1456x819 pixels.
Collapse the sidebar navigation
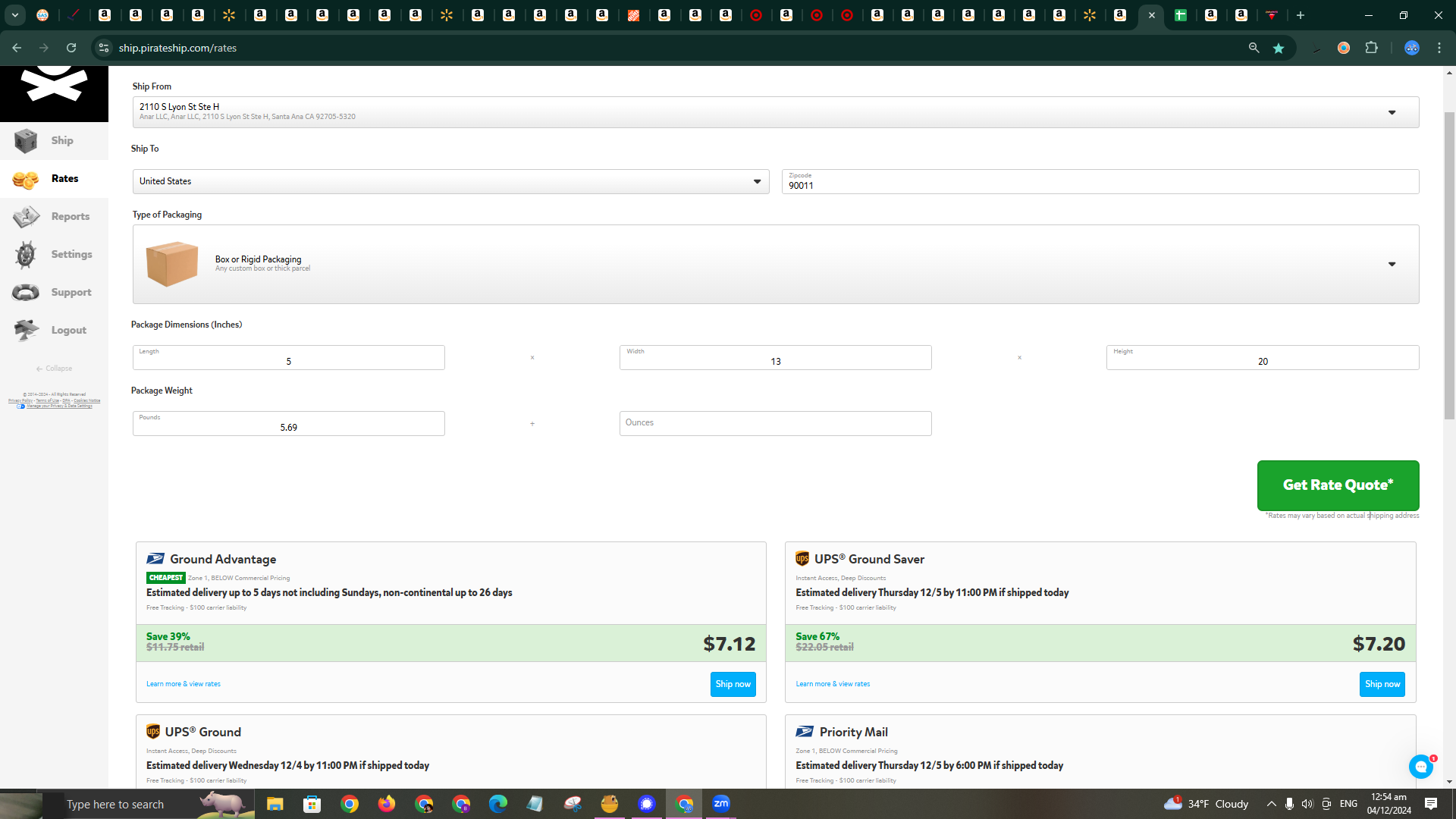pyautogui.click(x=54, y=369)
